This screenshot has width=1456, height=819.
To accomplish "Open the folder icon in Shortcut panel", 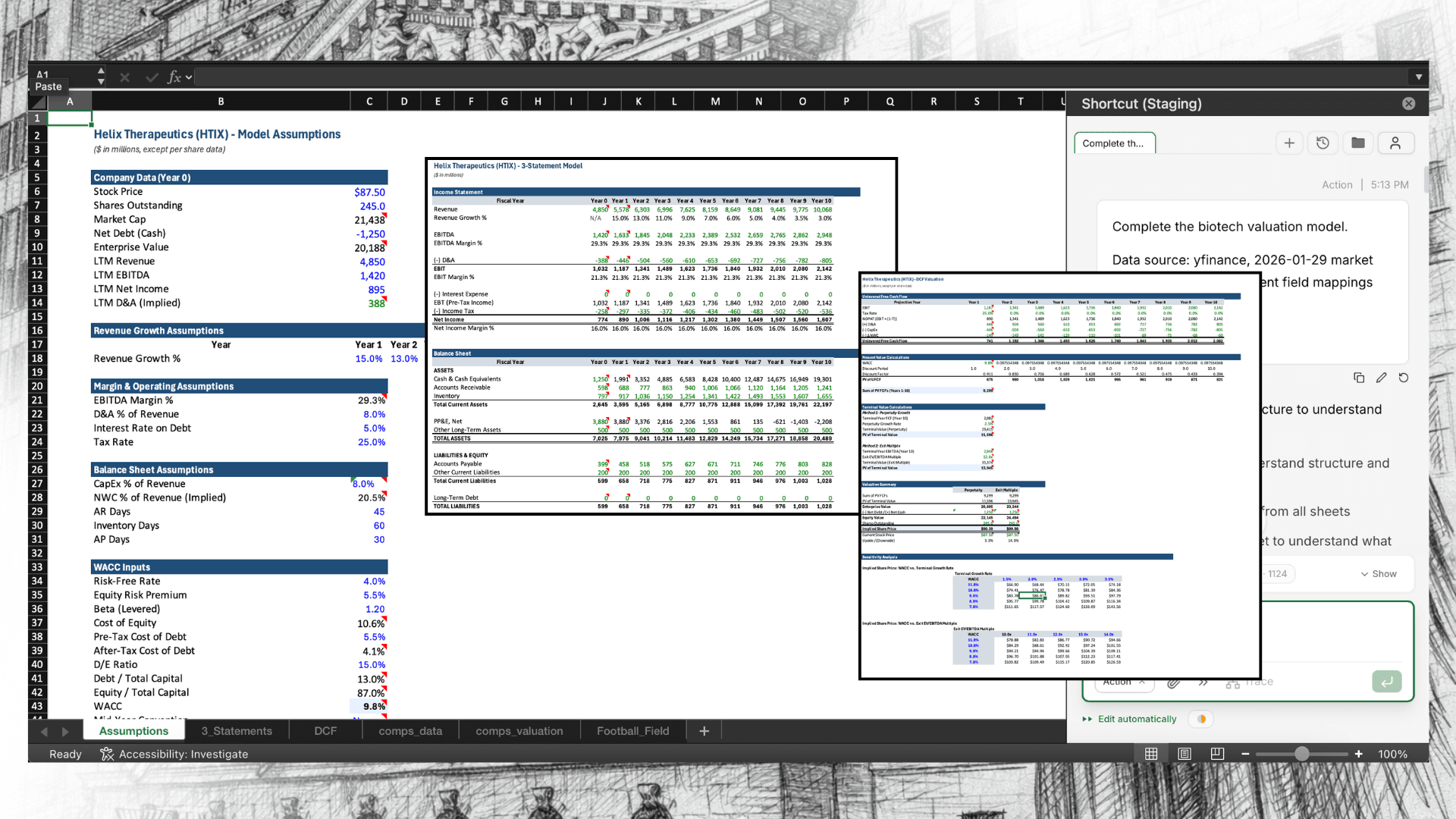I will tap(1357, 143).
